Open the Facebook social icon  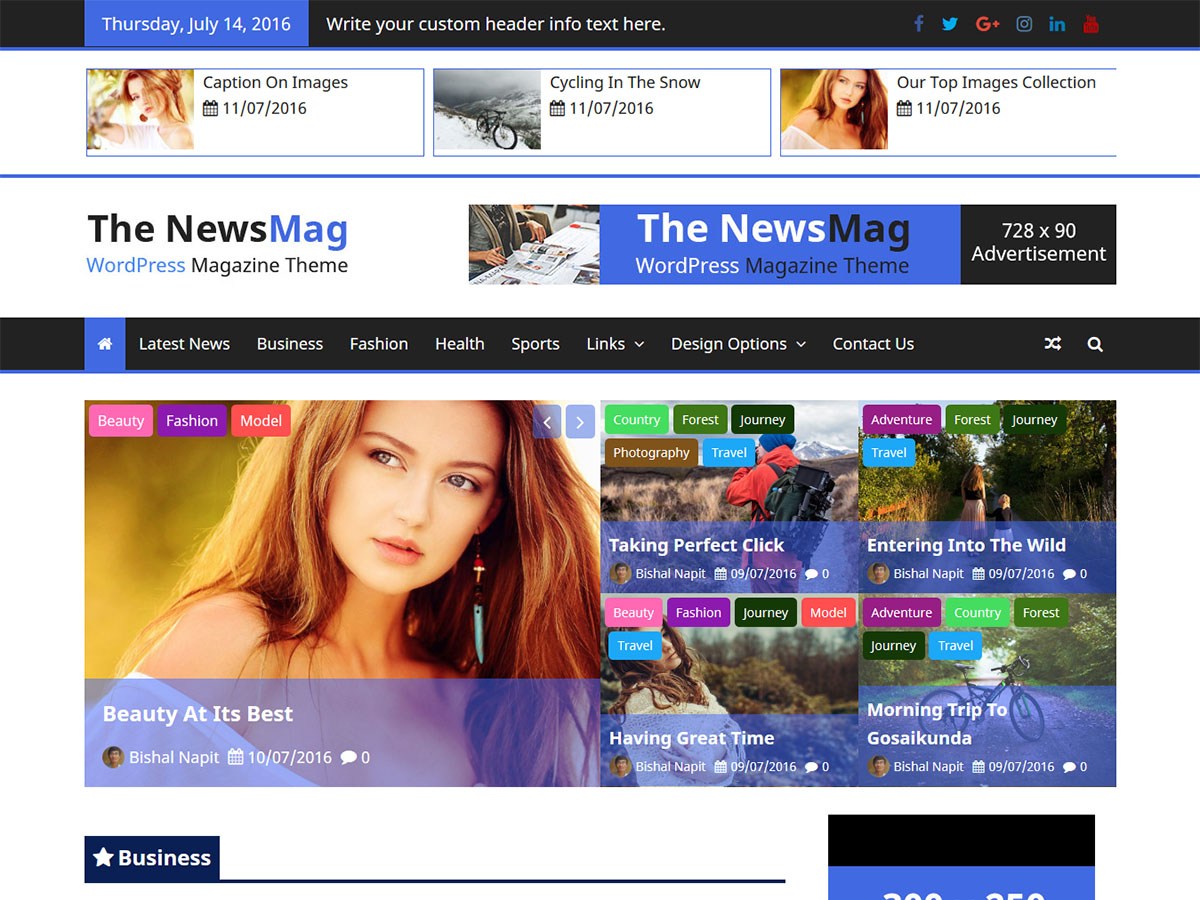click(918, 24)
